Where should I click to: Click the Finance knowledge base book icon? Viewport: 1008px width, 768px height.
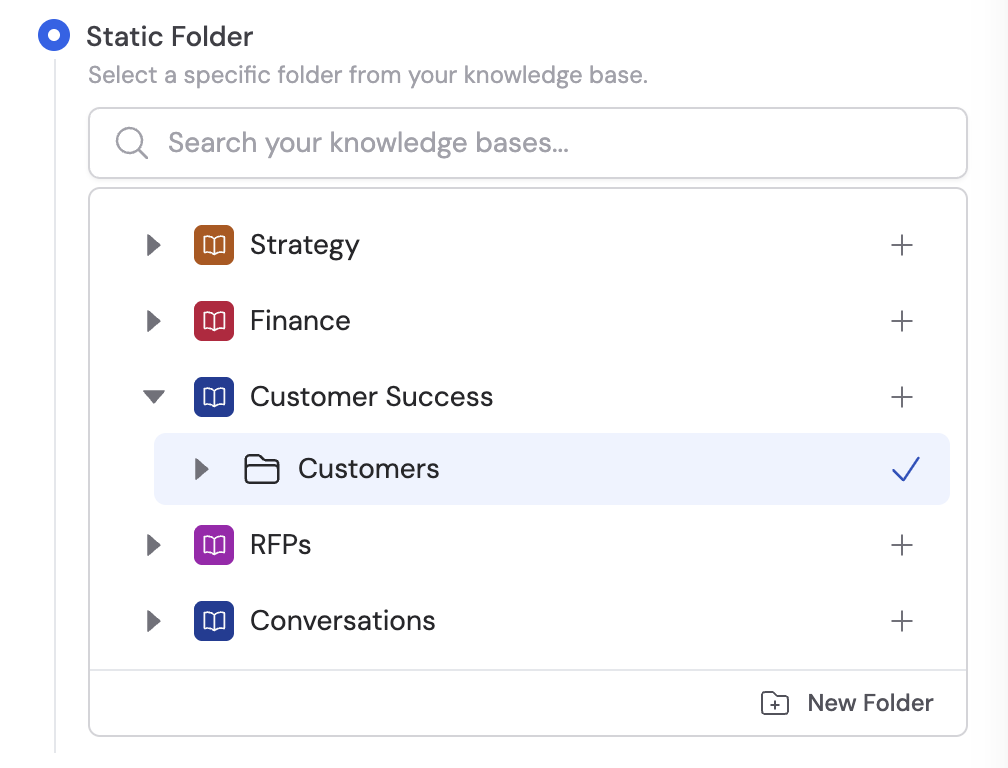point(213,320)
